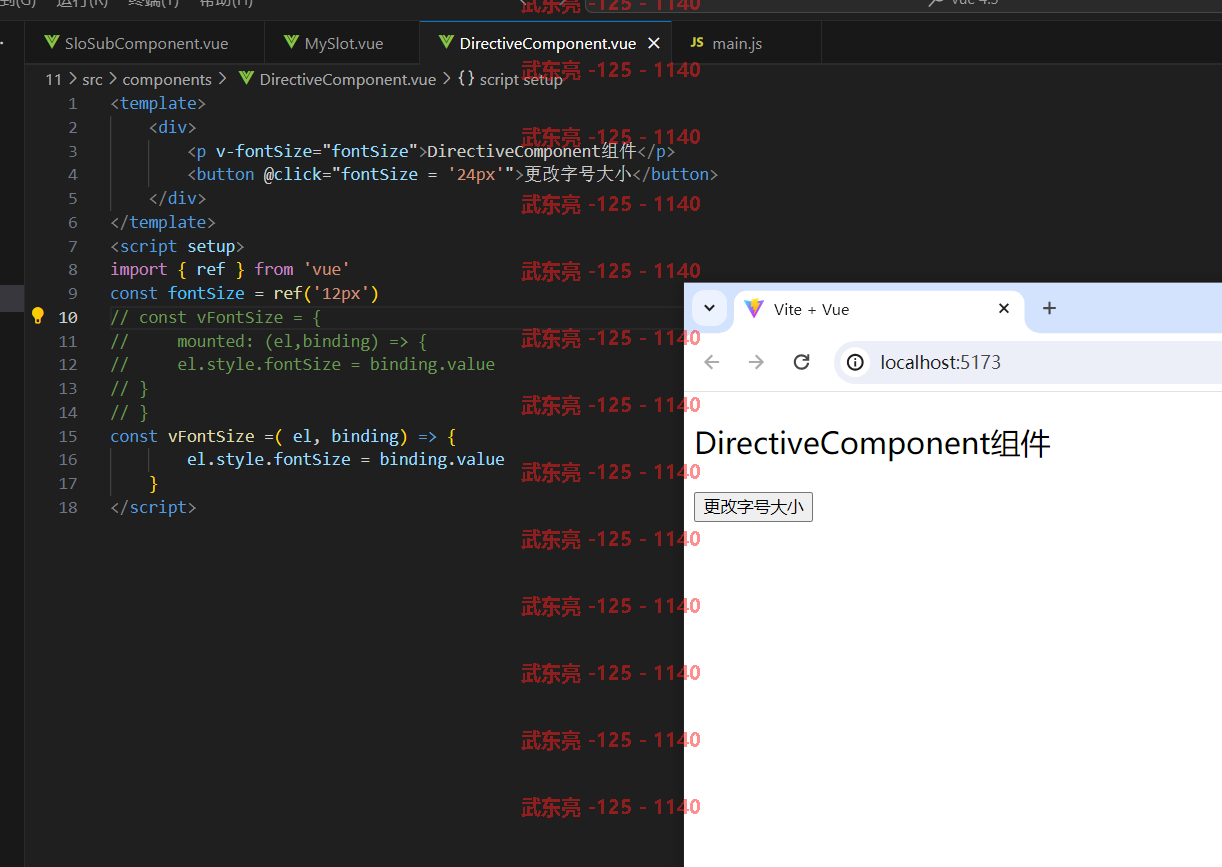This screenshot has height=867, width=1222.
Task: Click the 'import { ref } from' code line
Action: coord(230,269)
